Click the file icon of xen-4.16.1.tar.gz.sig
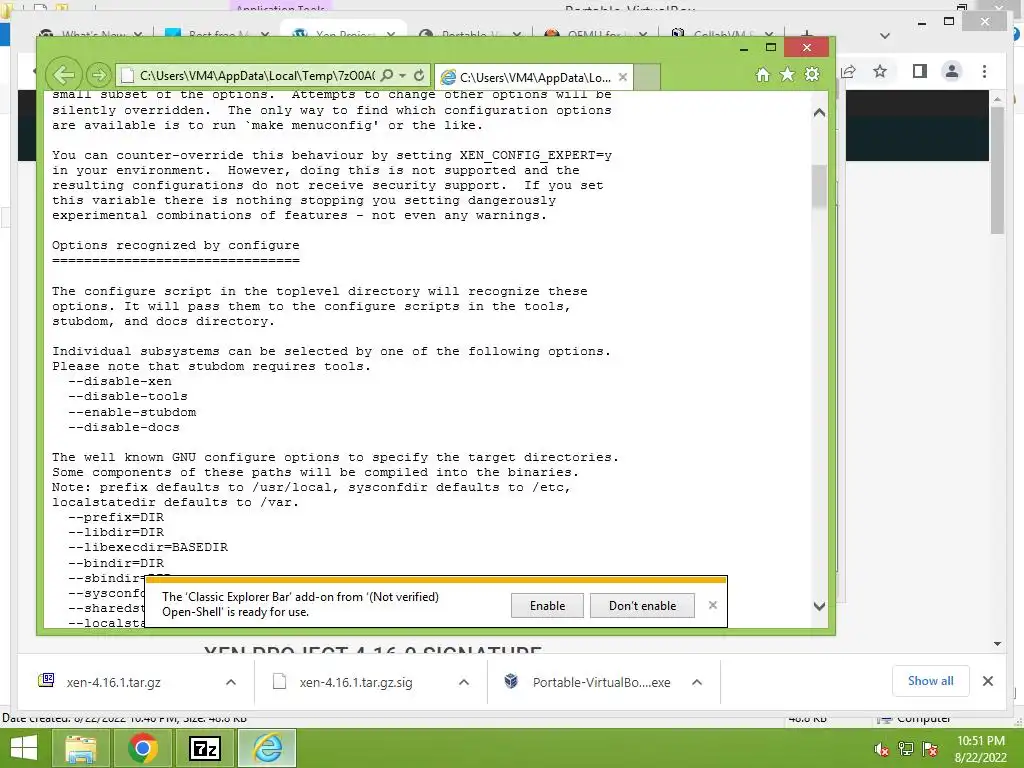Viewport: 1024px width, 768px height. pos(280,682)
